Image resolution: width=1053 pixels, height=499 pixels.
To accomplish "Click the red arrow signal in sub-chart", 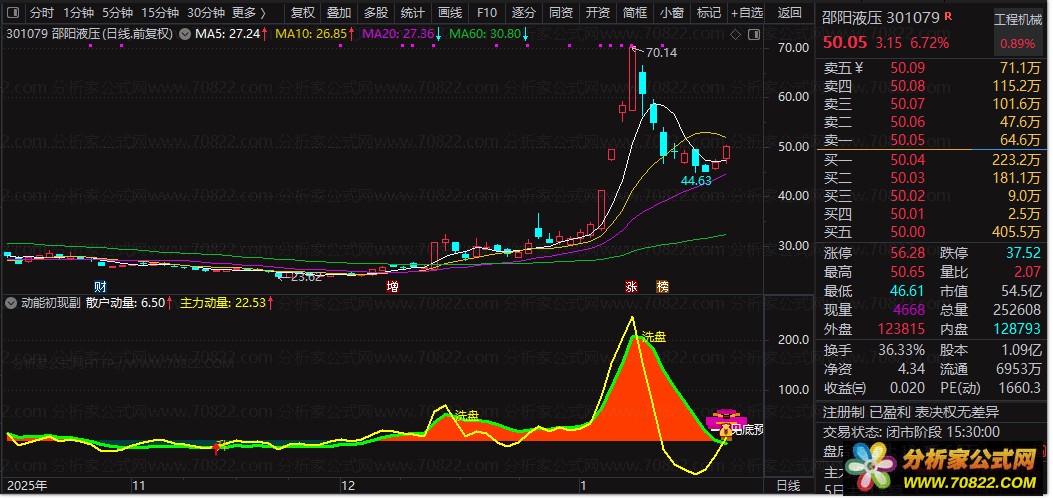I will point(216,449).
